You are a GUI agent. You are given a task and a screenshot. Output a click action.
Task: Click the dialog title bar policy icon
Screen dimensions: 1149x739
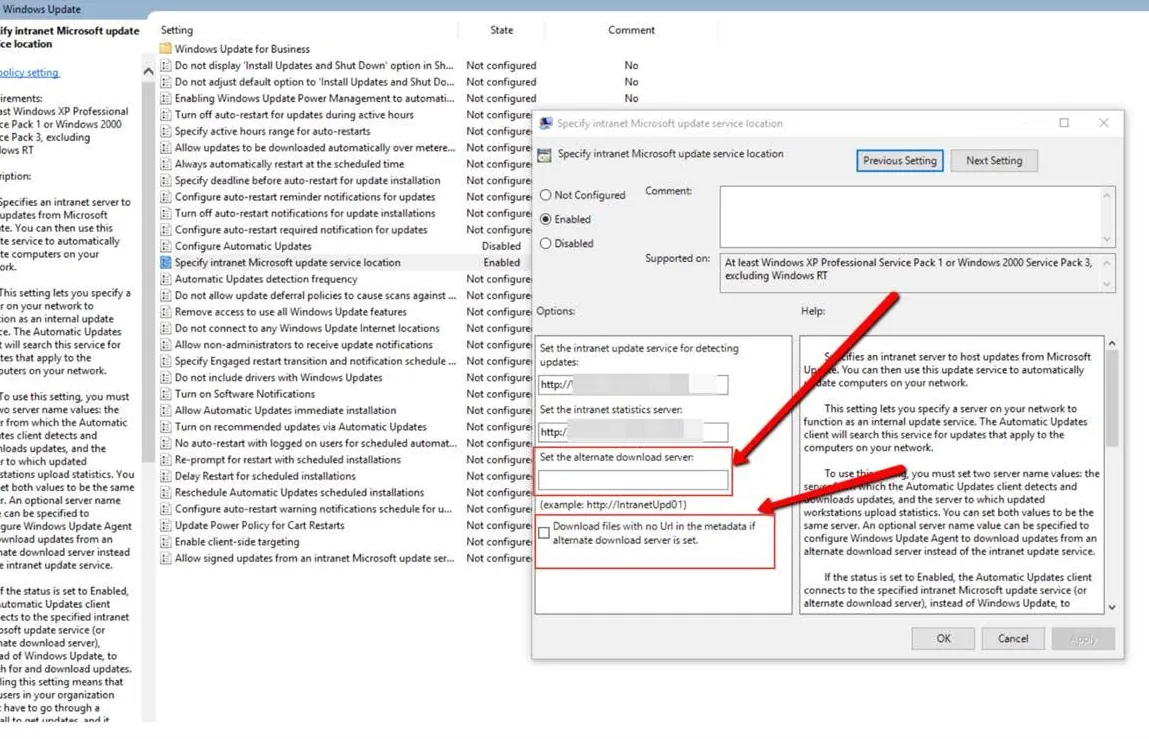(546, 124)
